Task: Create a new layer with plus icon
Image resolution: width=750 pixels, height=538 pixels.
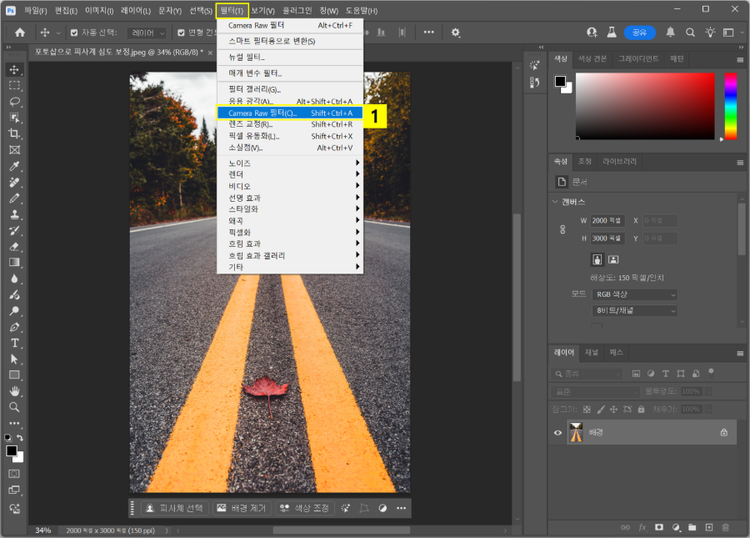Action: [709, 527]
